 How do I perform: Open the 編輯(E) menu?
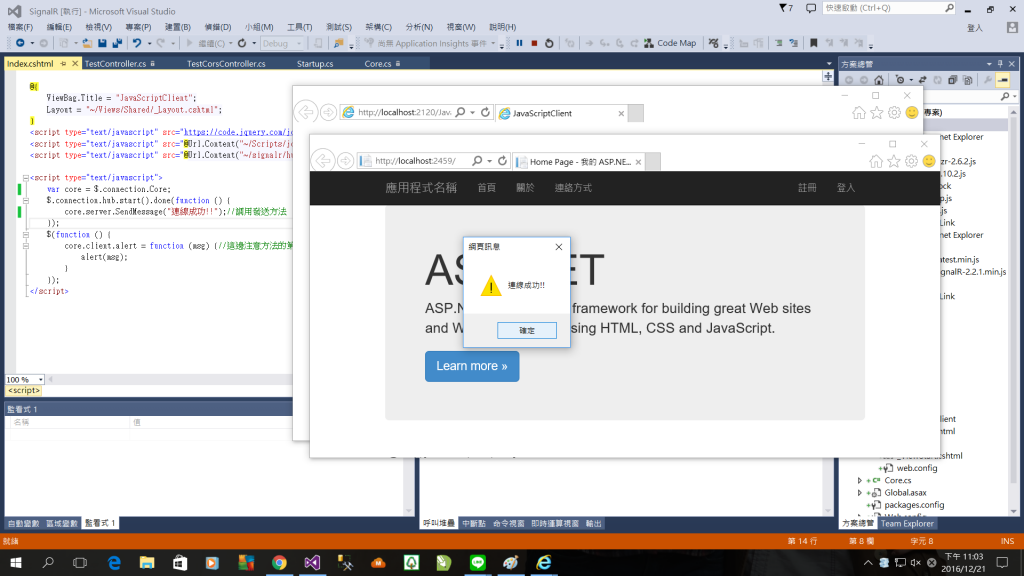click(59, 27)
